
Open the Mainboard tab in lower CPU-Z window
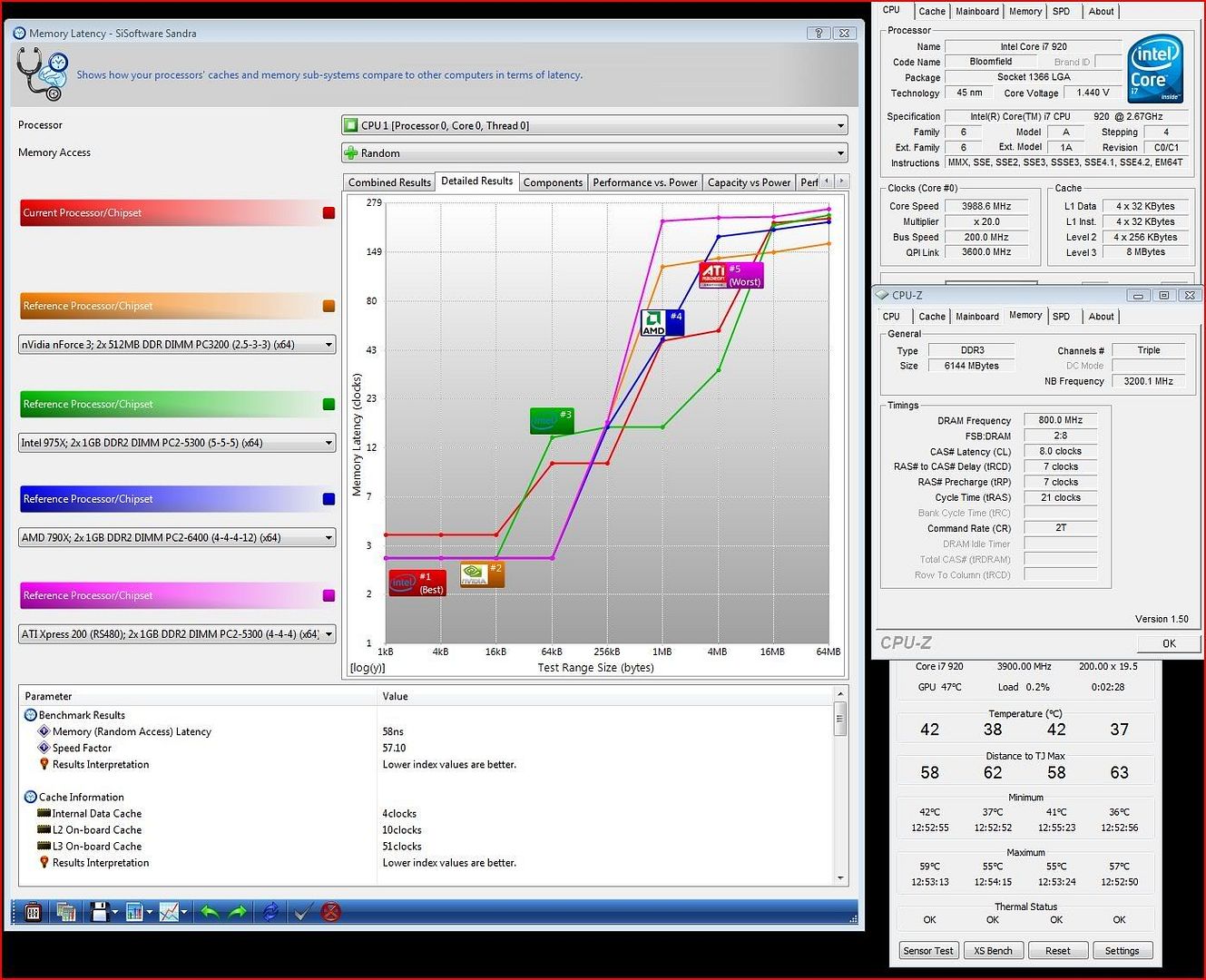977,317
